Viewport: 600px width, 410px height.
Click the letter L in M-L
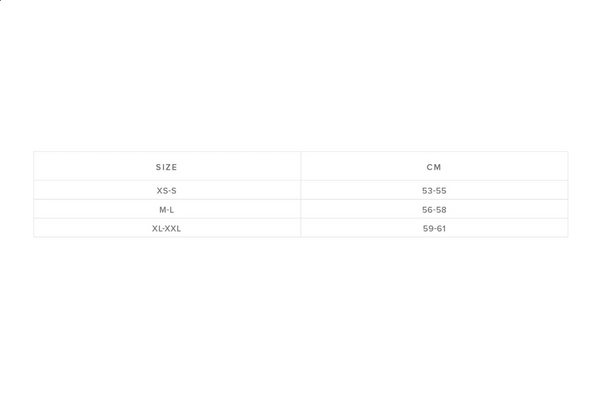pos(173,210)
